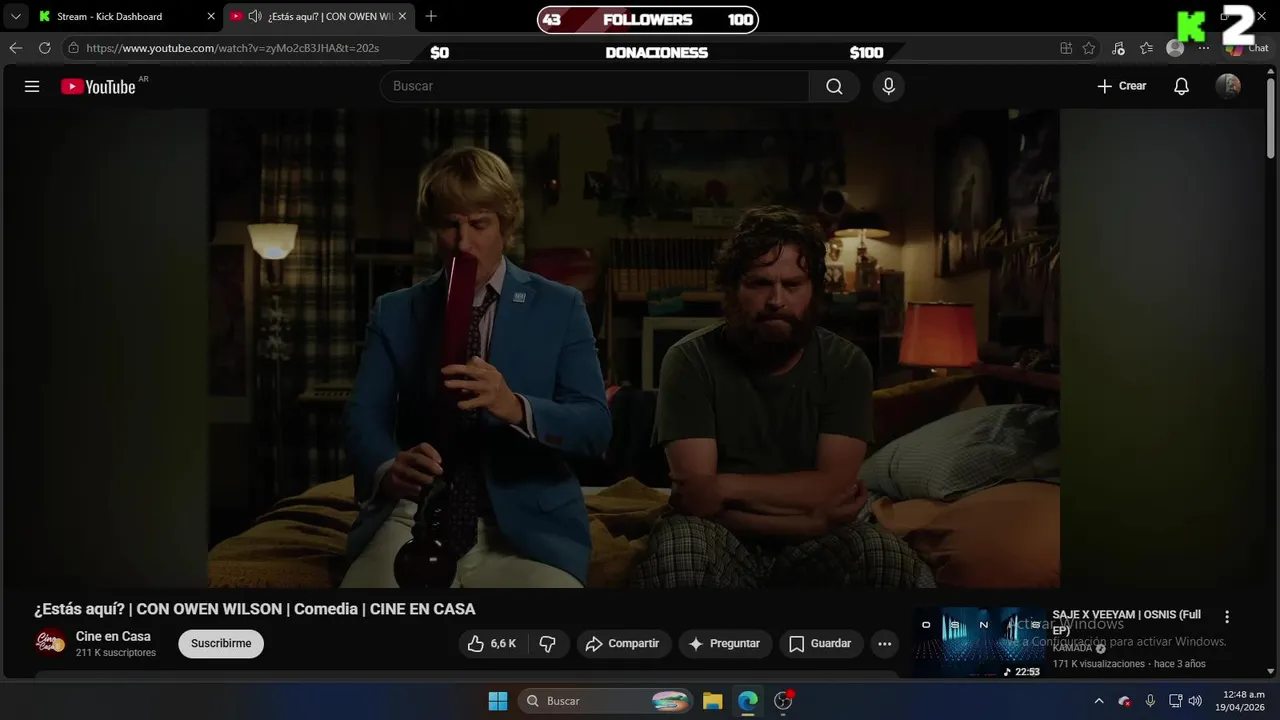This screenshot has width=1280, height=720.
Task: Go to YouTube home via logo
Action: tap(98, 87)
